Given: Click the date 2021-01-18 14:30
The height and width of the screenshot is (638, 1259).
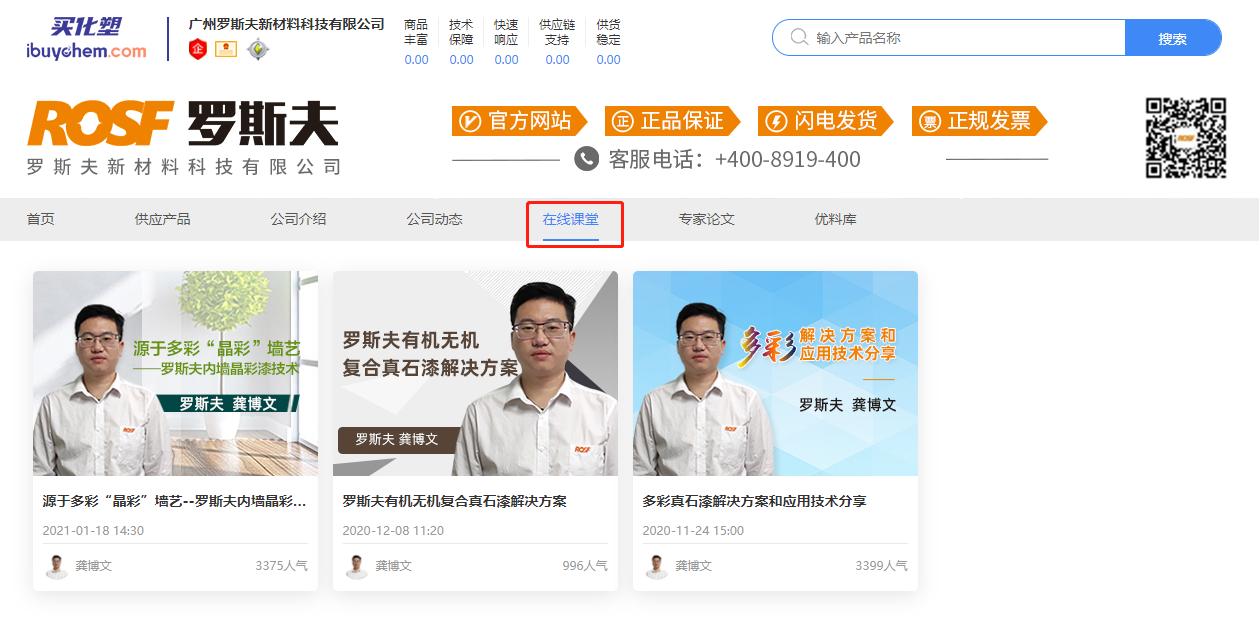Looking at the screenshot, I should point(93,531).
